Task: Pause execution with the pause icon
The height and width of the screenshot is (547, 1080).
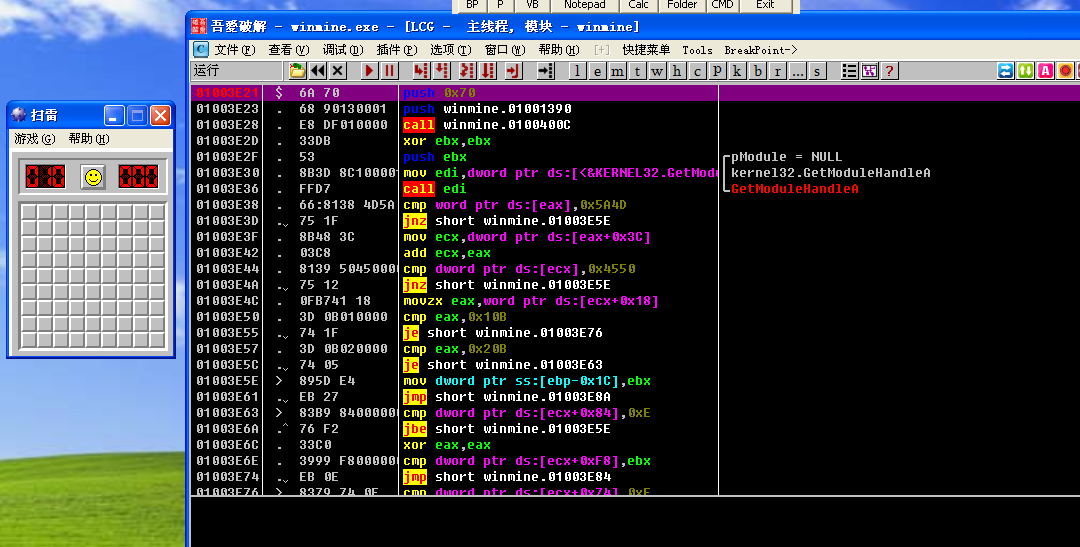Action: [x=389, y=70]
